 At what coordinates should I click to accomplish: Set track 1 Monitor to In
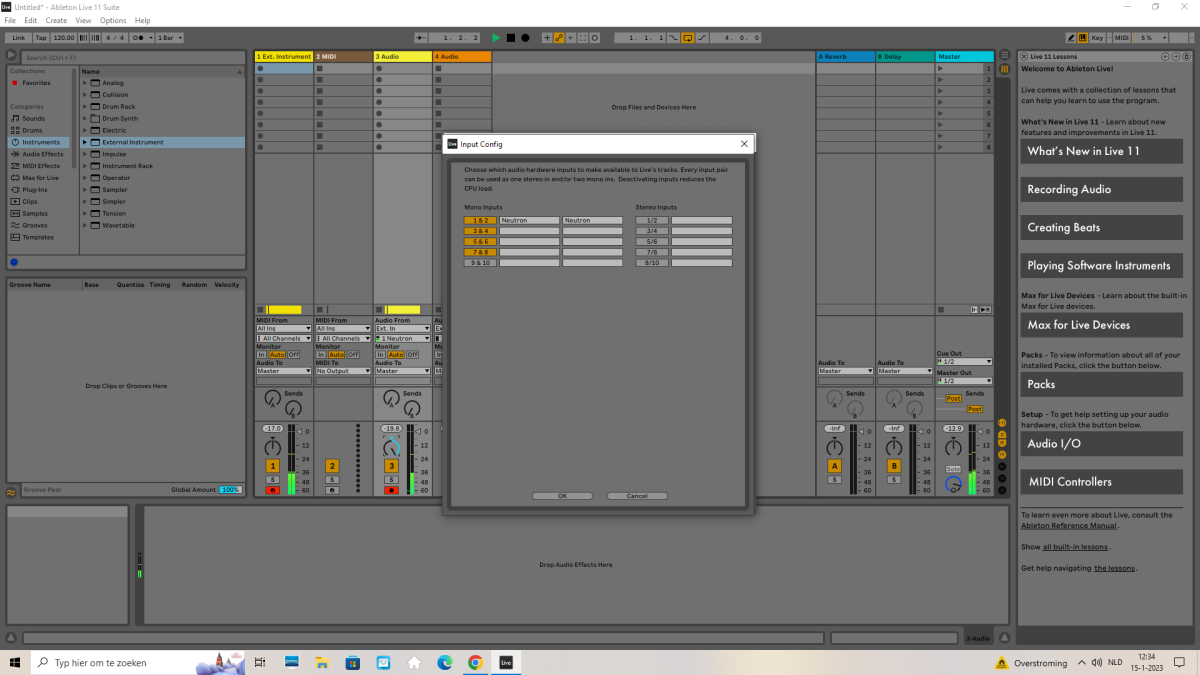click(262, 354)
